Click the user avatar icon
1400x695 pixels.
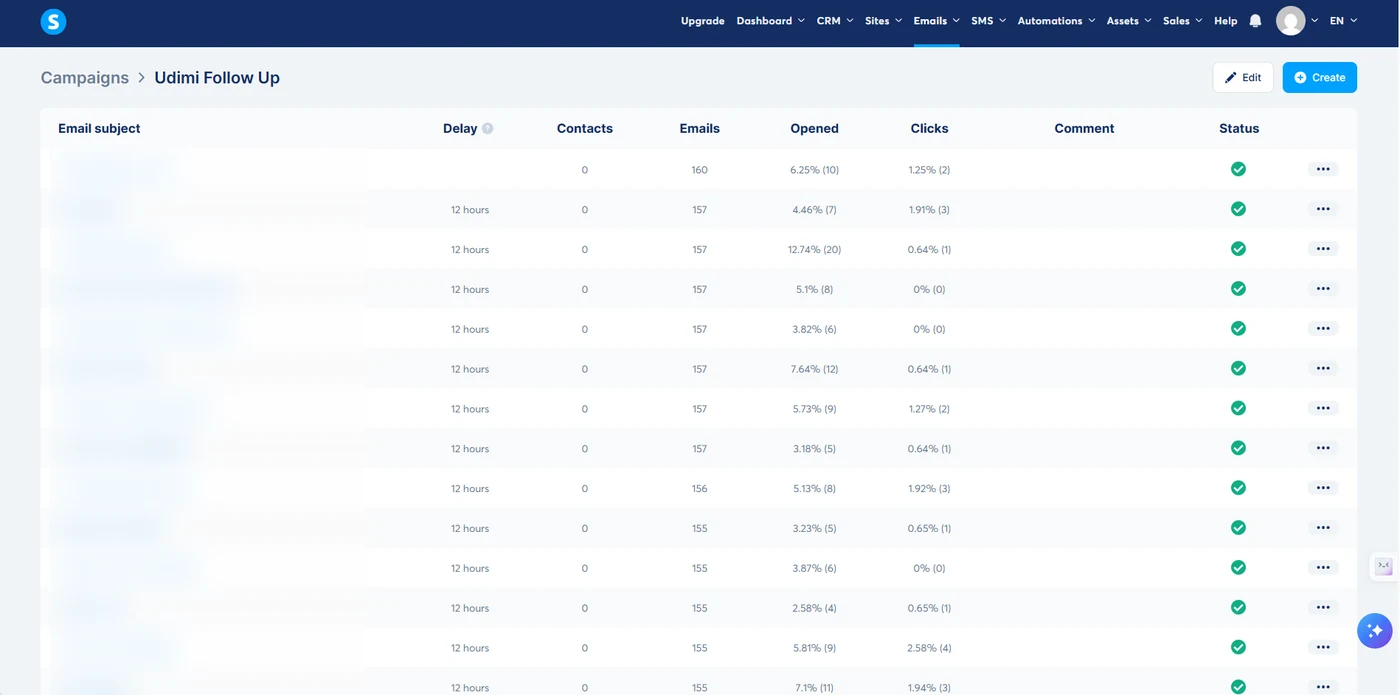(x=1291, y=21)
